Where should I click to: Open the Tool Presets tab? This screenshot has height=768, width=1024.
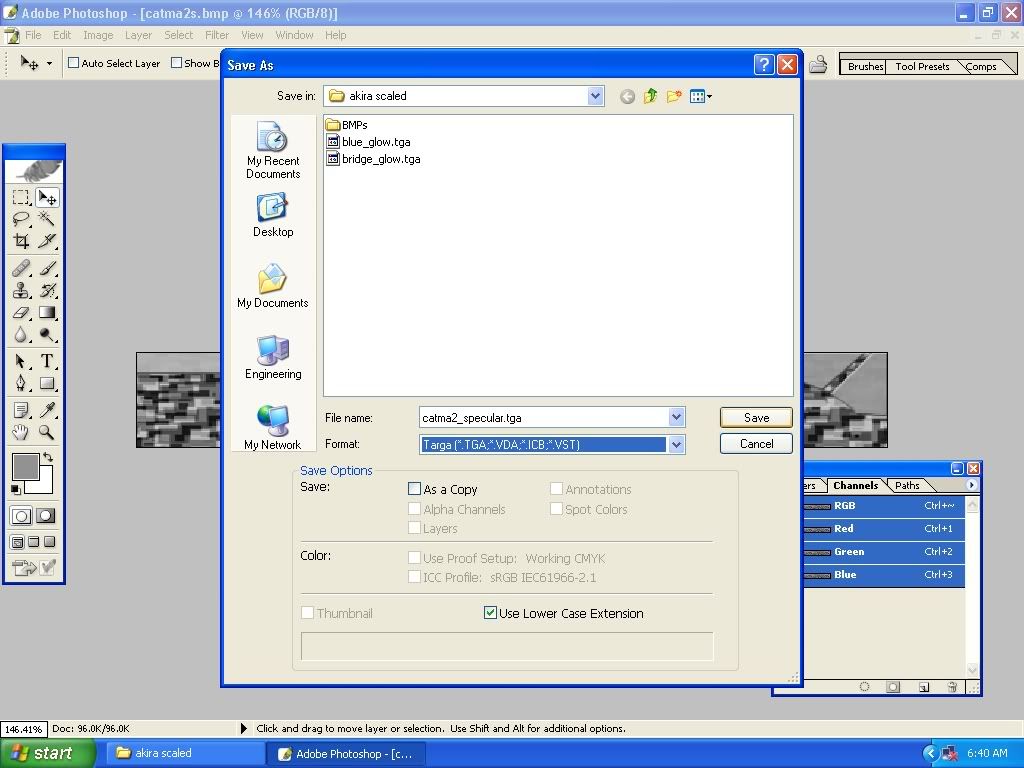(922, 67)
